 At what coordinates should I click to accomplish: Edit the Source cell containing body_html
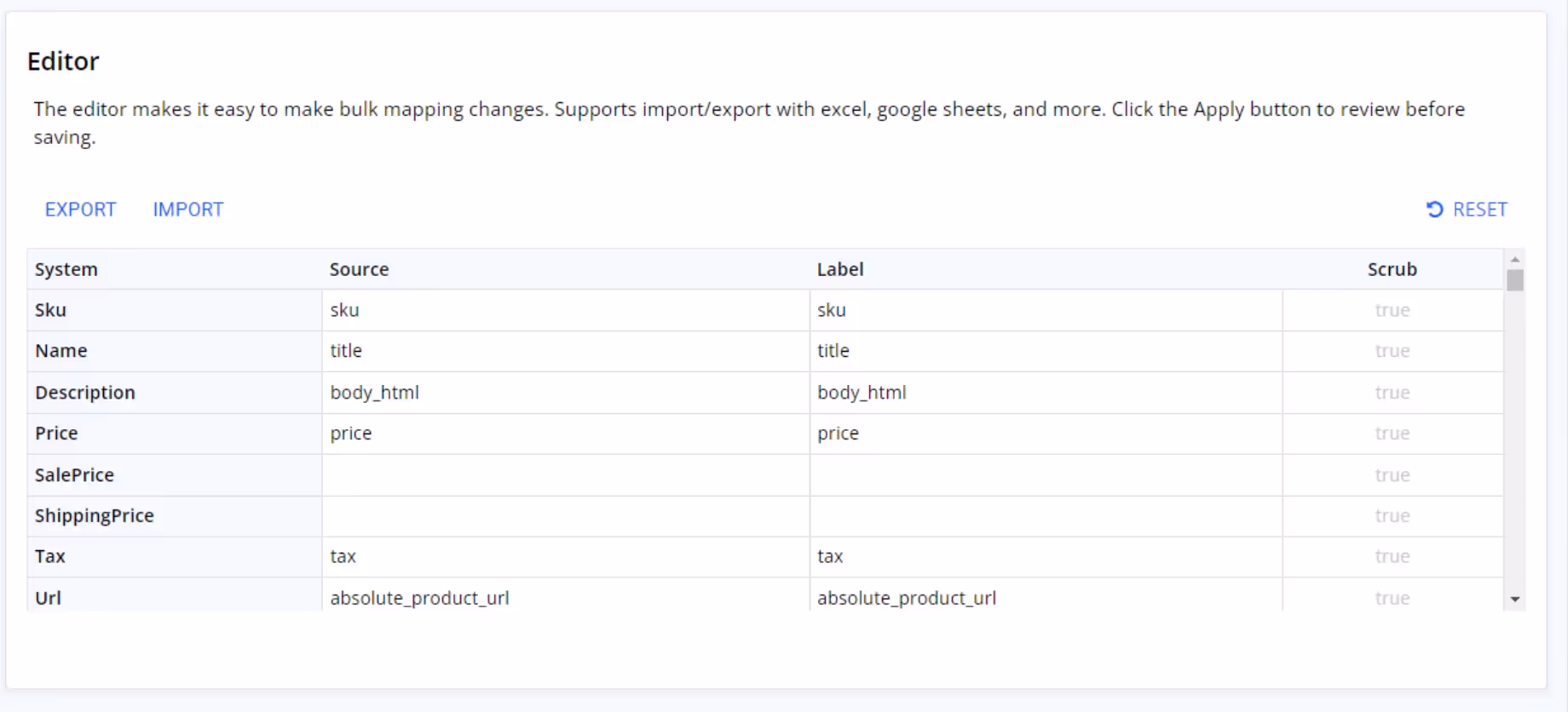click(x=565, y=393)
